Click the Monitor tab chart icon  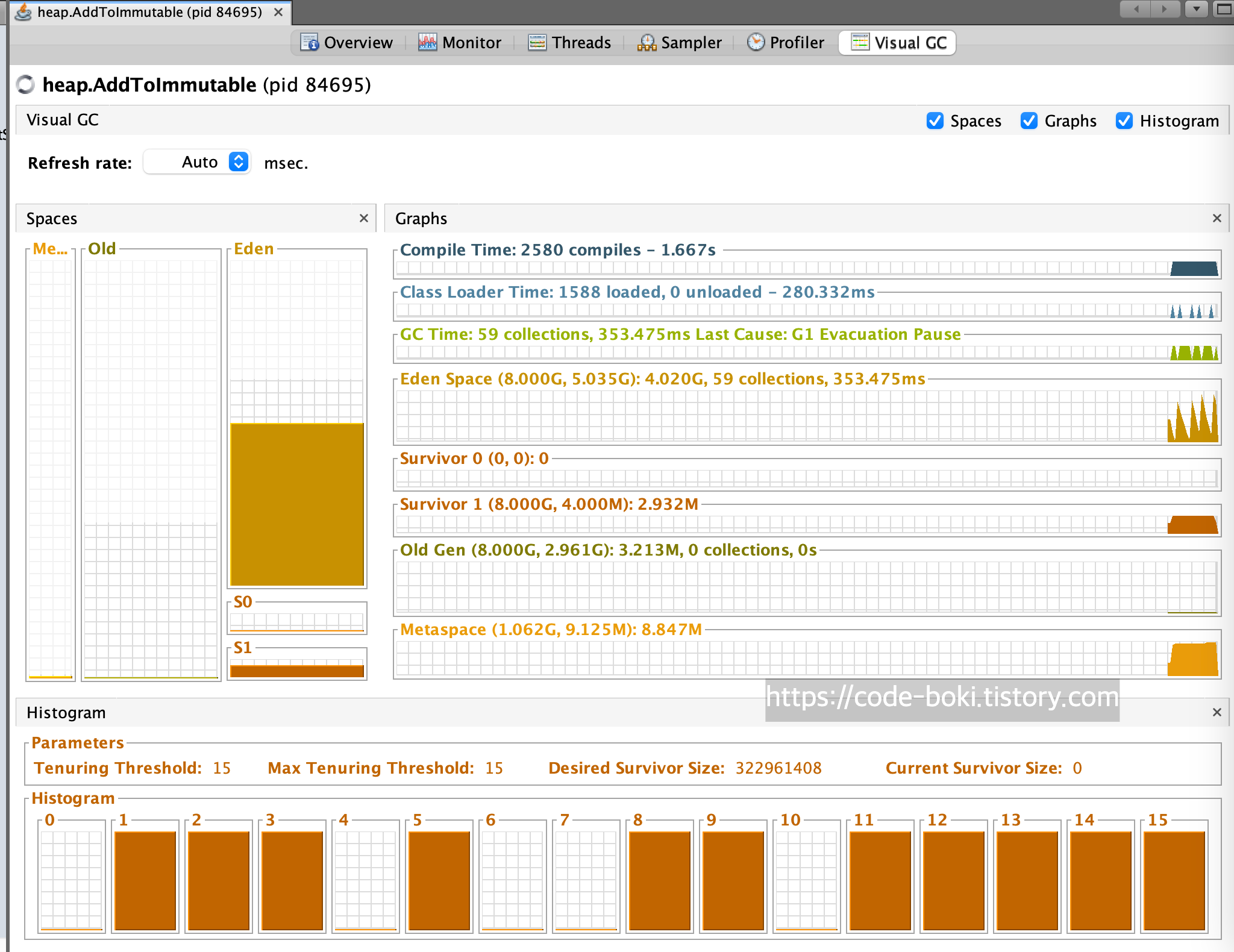click(x=427, y=42)
